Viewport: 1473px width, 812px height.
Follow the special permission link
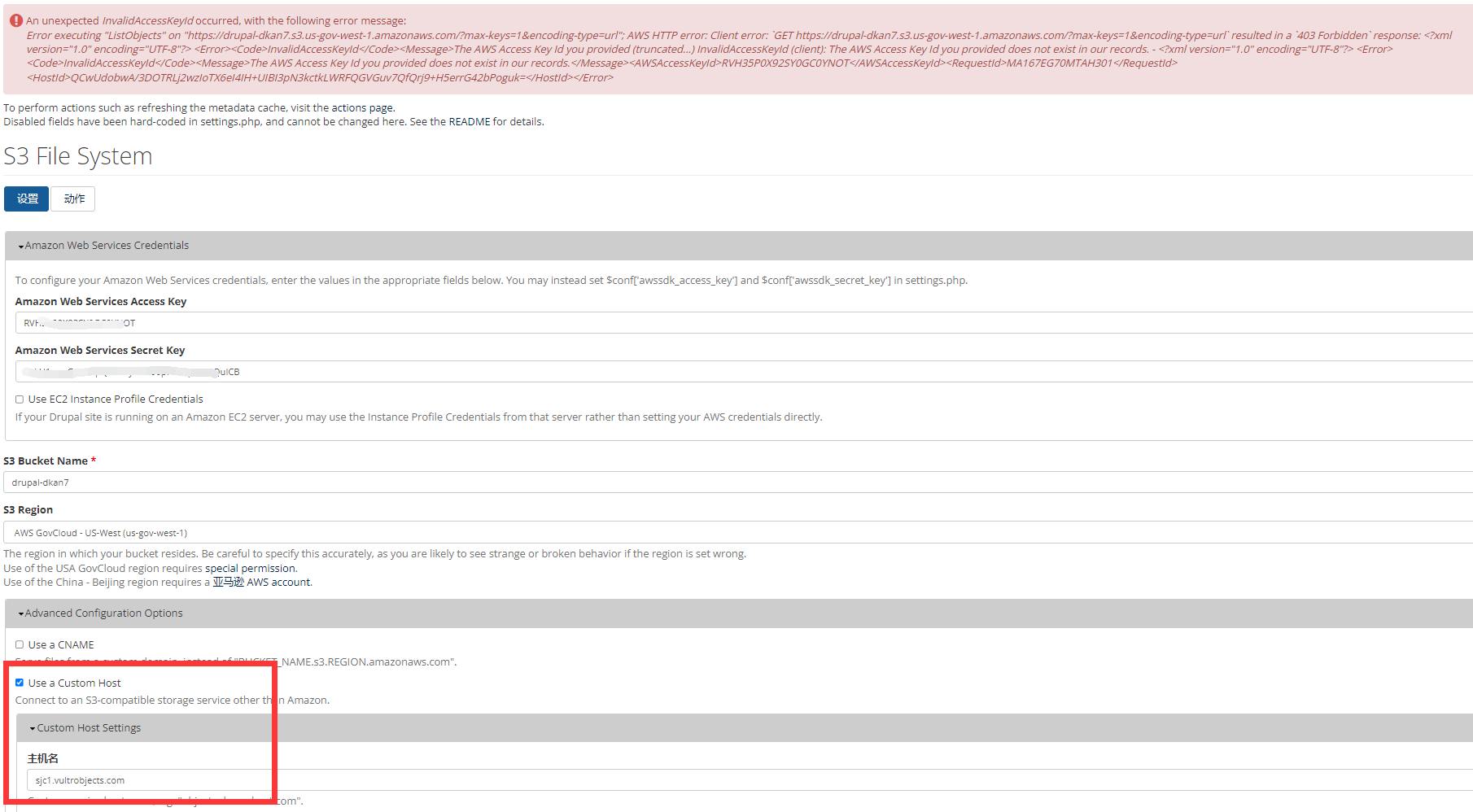click(x=249, y=568)
